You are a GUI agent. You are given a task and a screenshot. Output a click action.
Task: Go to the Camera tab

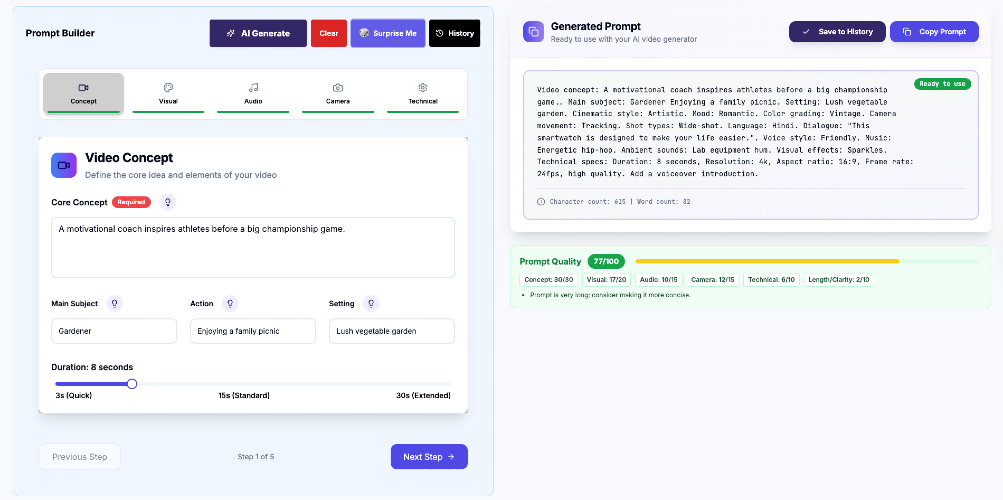[338, 93]
